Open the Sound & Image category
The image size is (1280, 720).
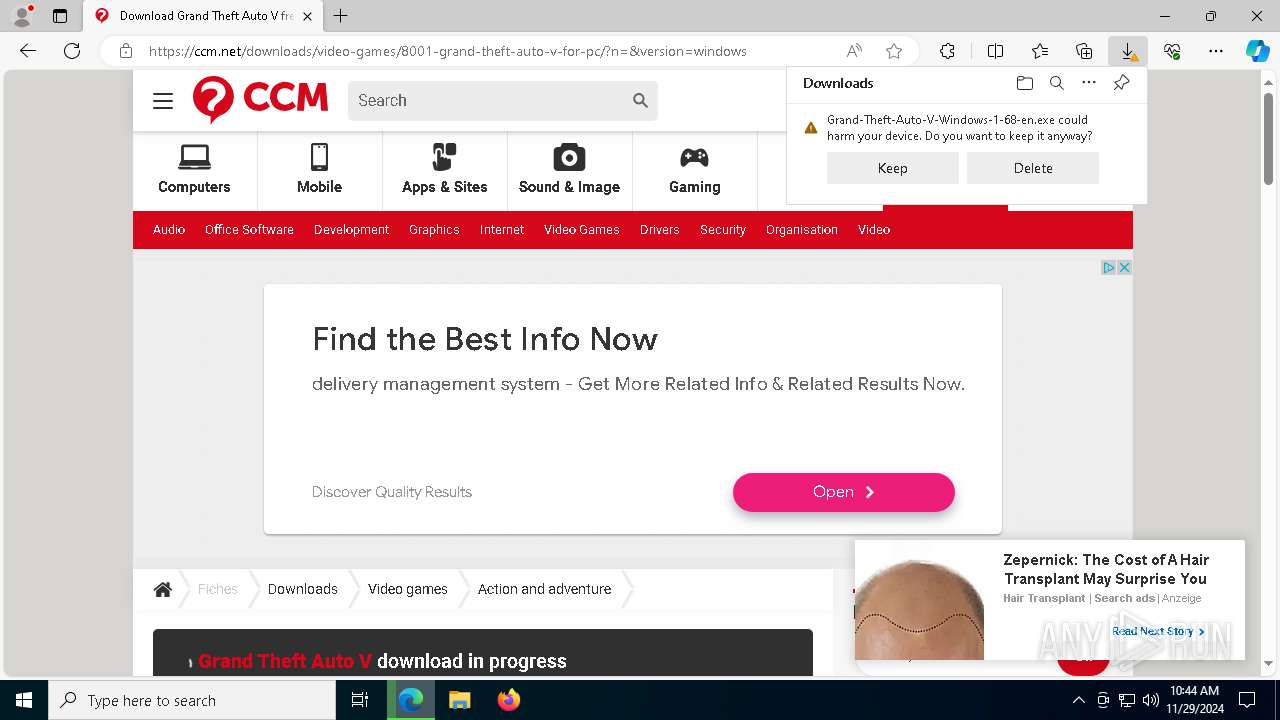[x=569, y=169]
